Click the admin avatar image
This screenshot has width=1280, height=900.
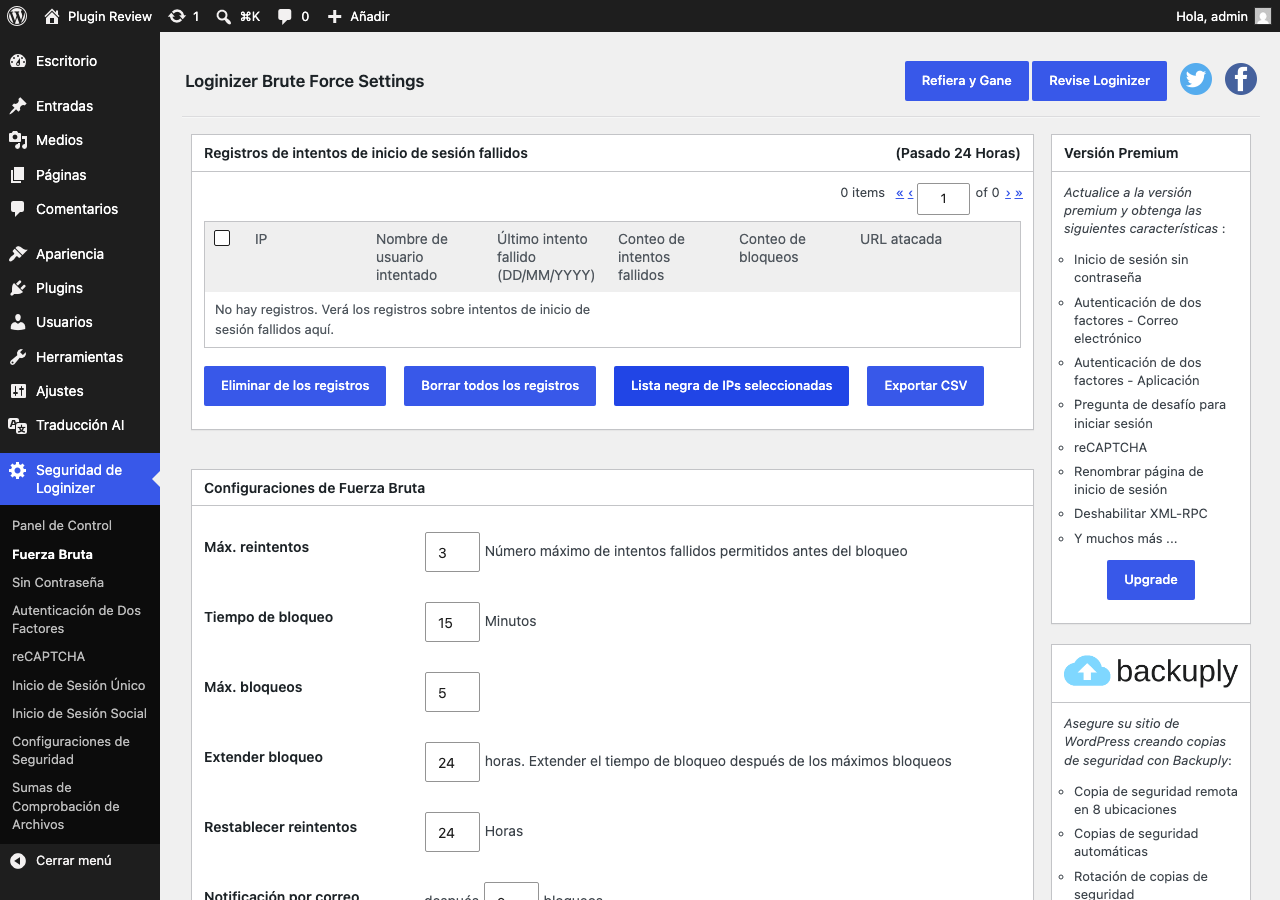tap(1263, 16)
